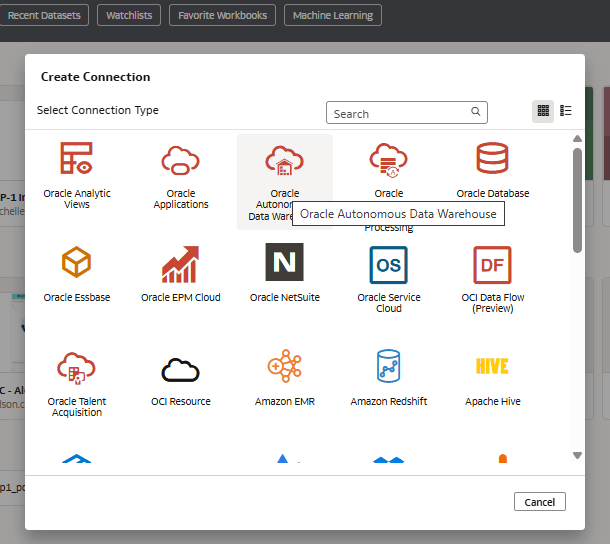
Task: Choose the OCI Resource cloud icon
Action: click(181, 370)
